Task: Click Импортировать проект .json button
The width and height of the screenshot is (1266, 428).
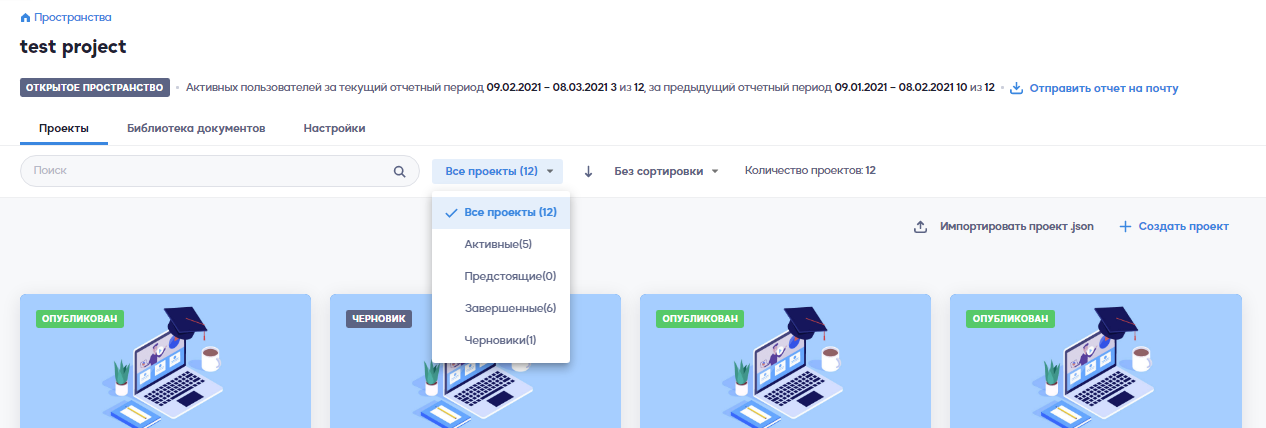Action: [1016, 227]
